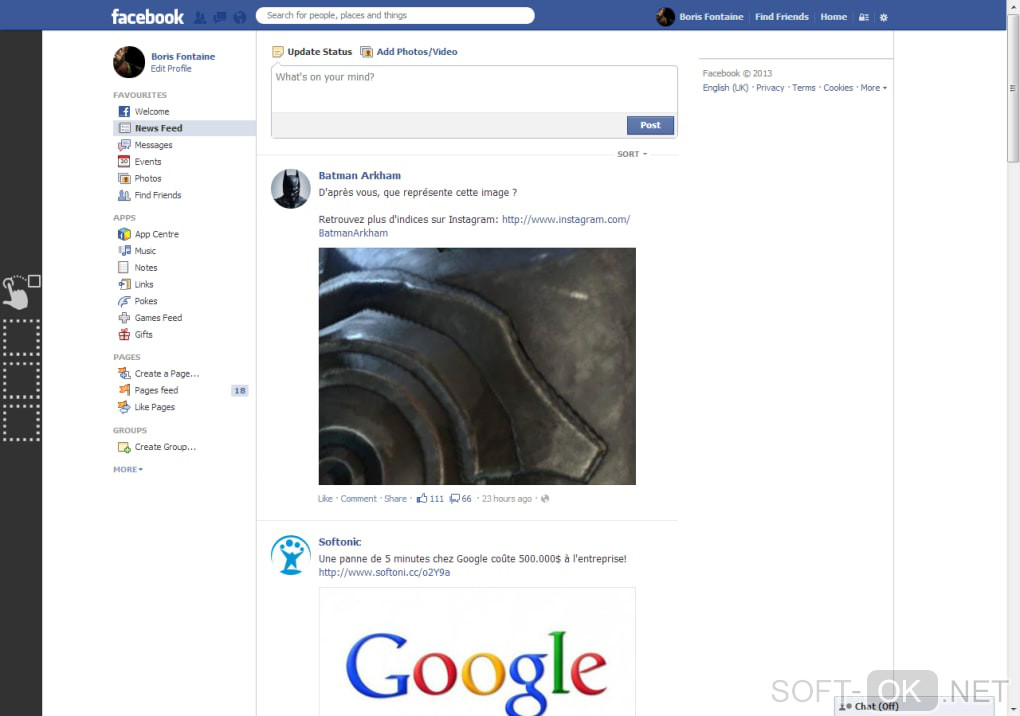Open the Privacy footer link
The width and height of the screenshot is (1020, 716).
770,88
